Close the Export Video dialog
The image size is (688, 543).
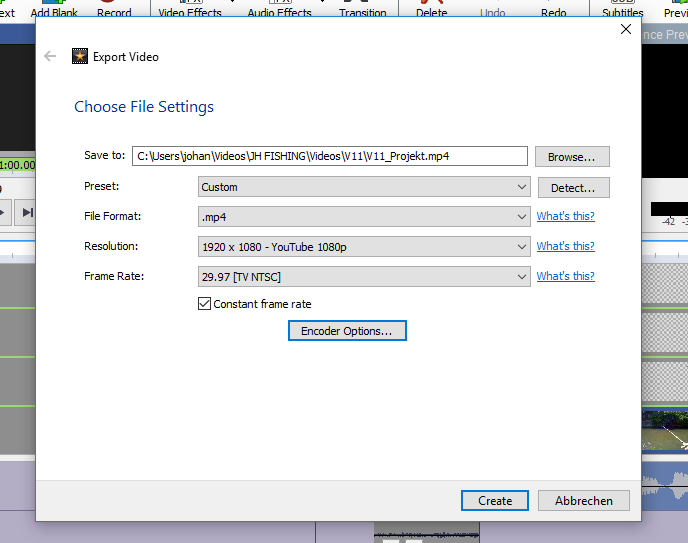(x=626, y=30)
